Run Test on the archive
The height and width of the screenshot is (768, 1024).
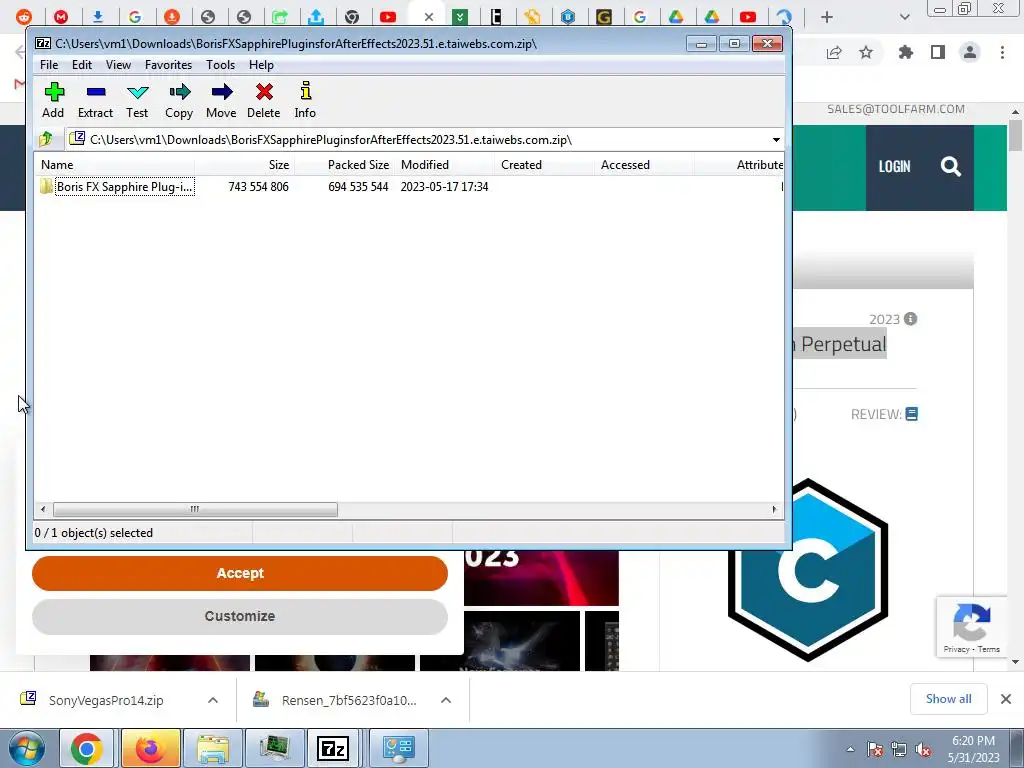pyautogui.click(x=137, y=100)
